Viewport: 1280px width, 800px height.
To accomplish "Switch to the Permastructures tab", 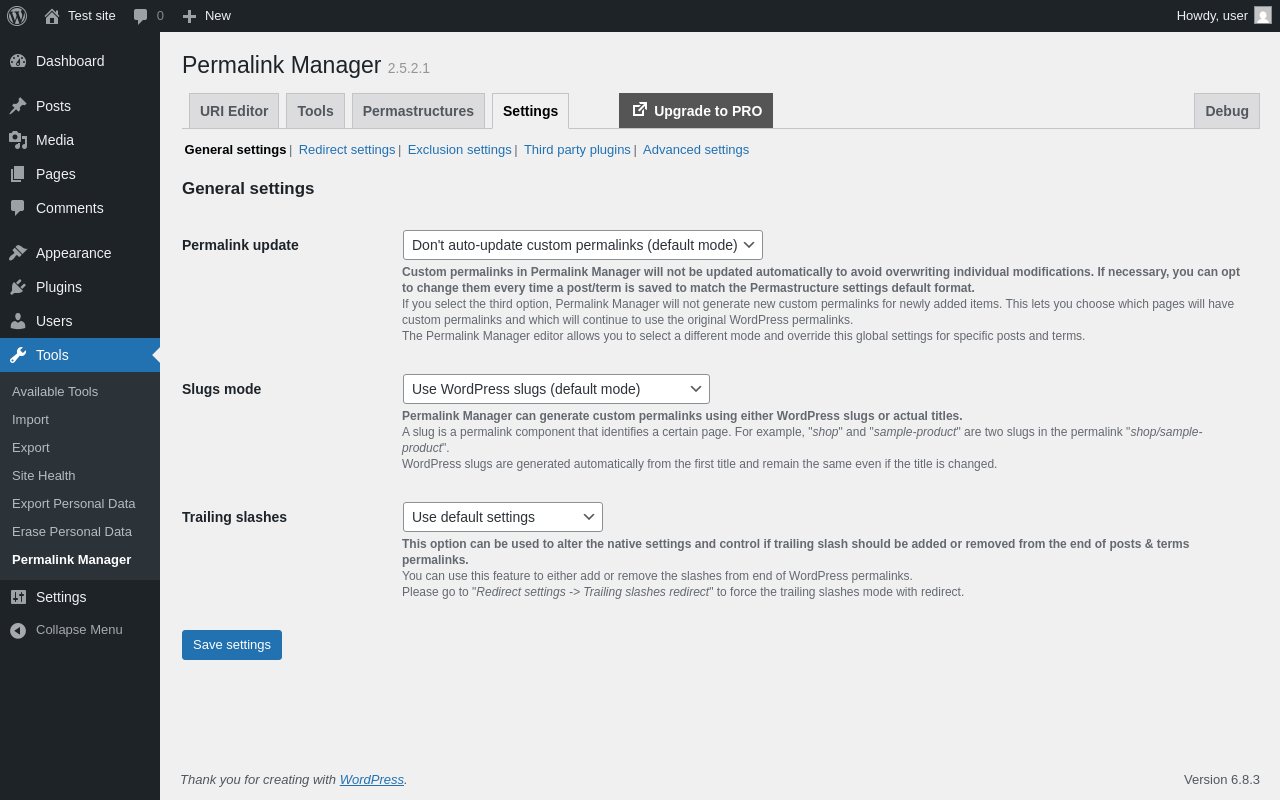I will (418, 111).
